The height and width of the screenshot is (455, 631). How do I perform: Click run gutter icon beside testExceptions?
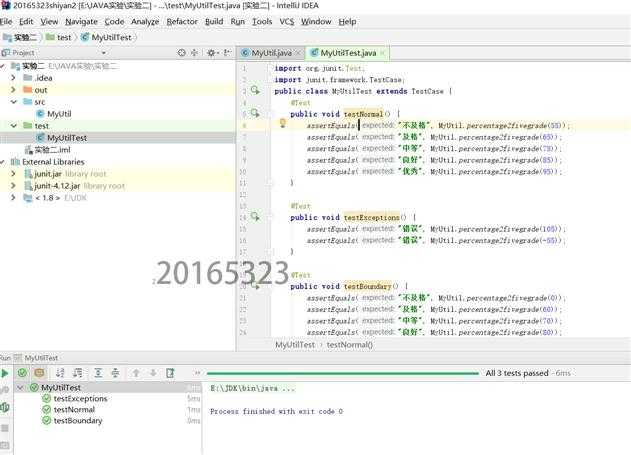pos(255,216)
